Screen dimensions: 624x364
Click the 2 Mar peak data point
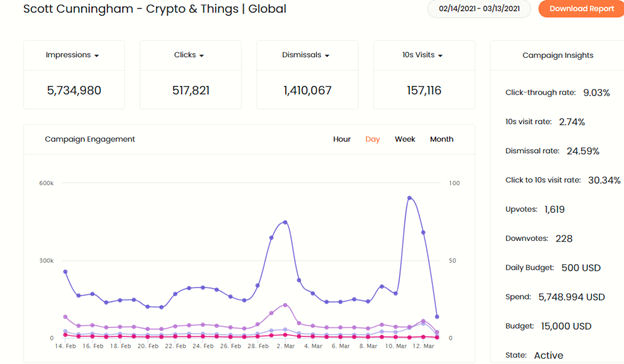coord(285,222)
